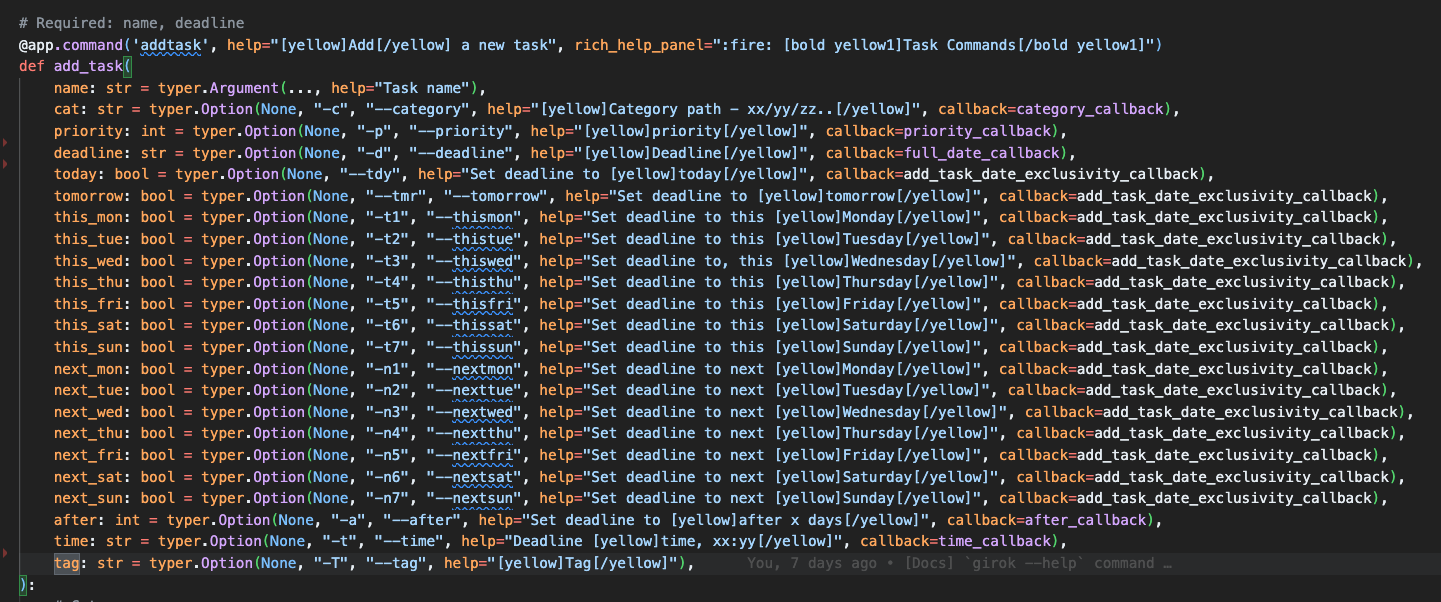This screenshot has height=602, width=1441.
Task: Click the '# Required: name, deadline' comment
Action: click(131, 23)
